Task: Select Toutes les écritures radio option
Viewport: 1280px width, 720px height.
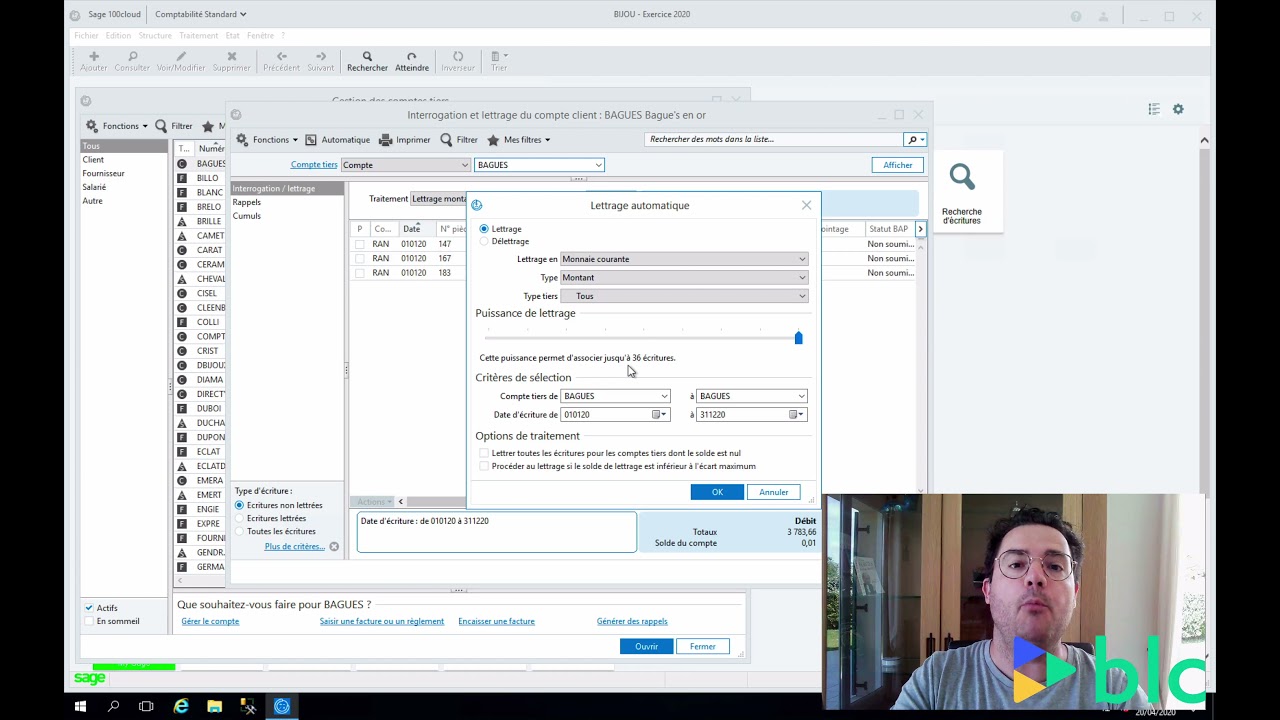Action: click(239, 531)
